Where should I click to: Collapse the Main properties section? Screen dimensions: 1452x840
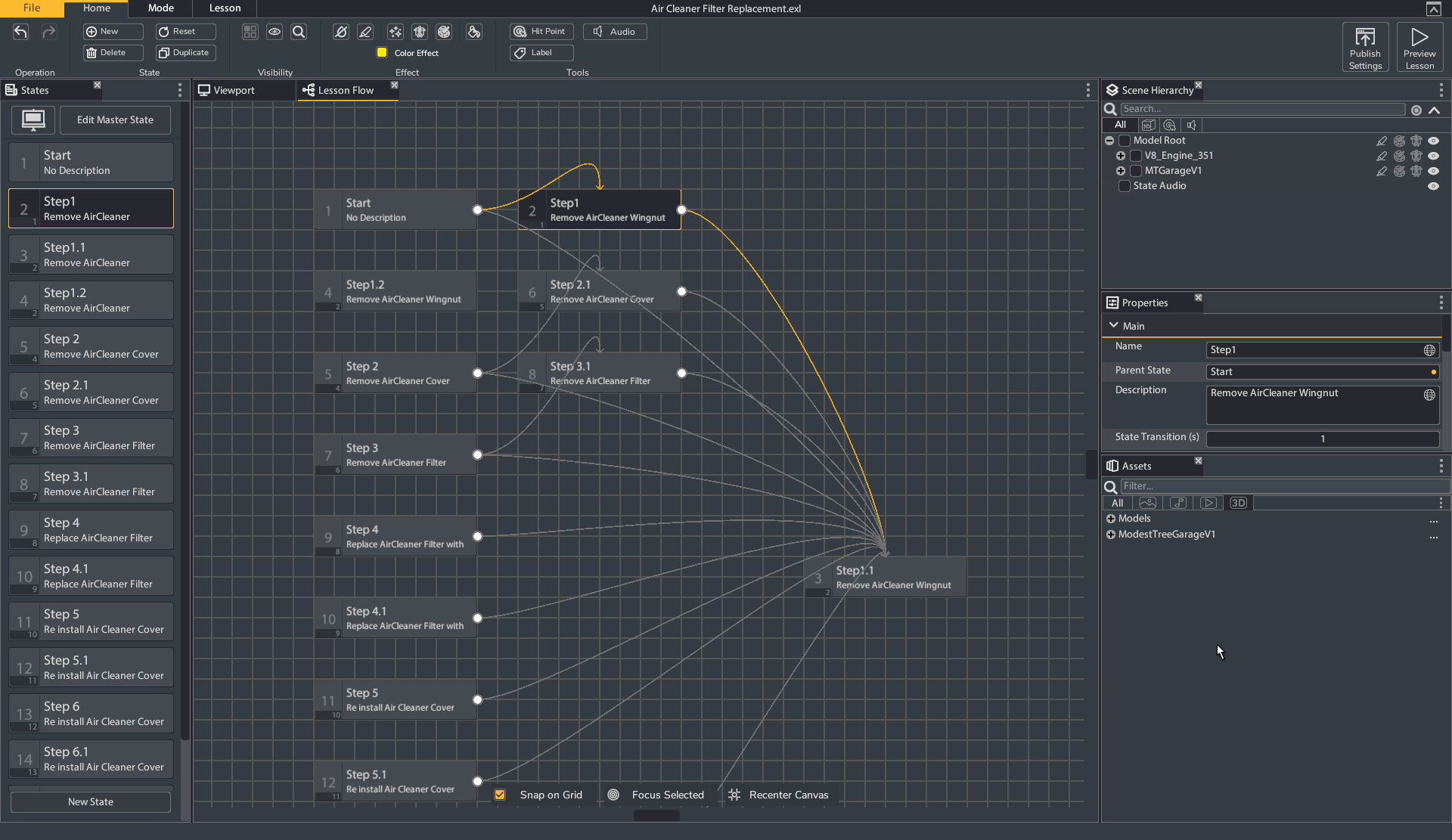point(1113,326)
